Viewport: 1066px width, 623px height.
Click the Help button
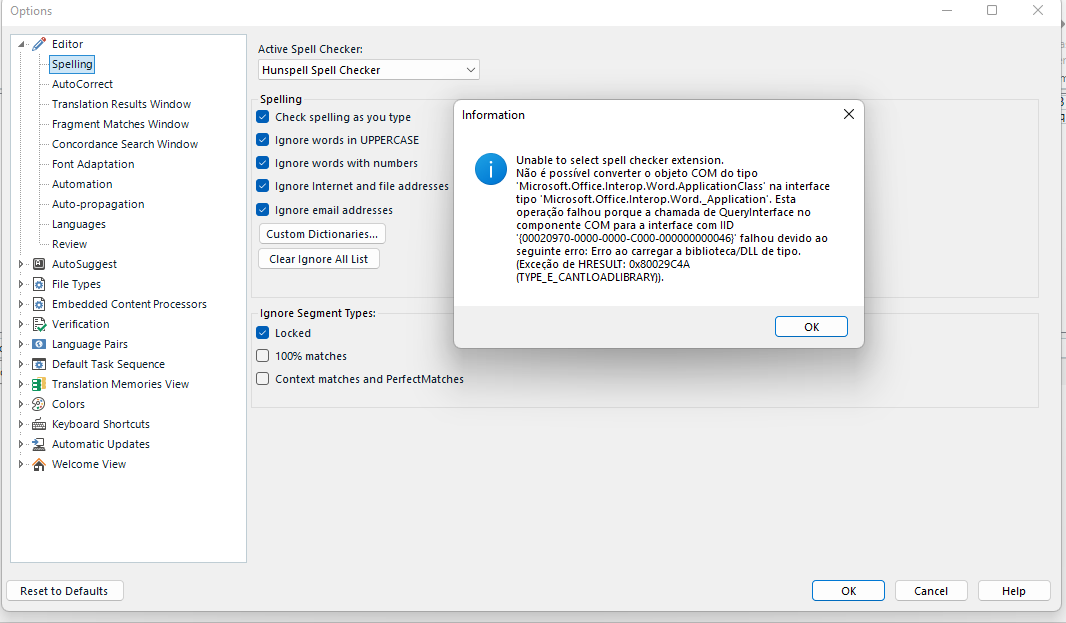click(x=1014, y=591)
